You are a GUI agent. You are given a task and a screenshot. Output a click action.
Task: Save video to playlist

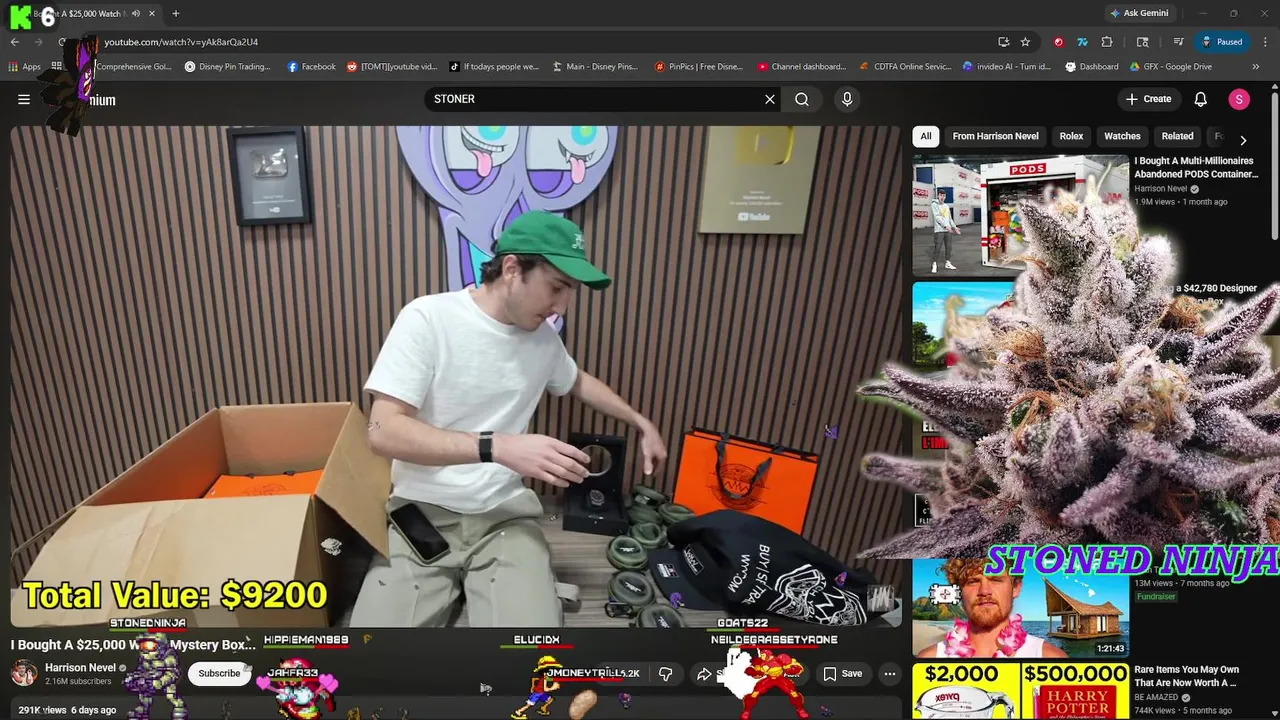pyautogui.click(x=842, y=674)
